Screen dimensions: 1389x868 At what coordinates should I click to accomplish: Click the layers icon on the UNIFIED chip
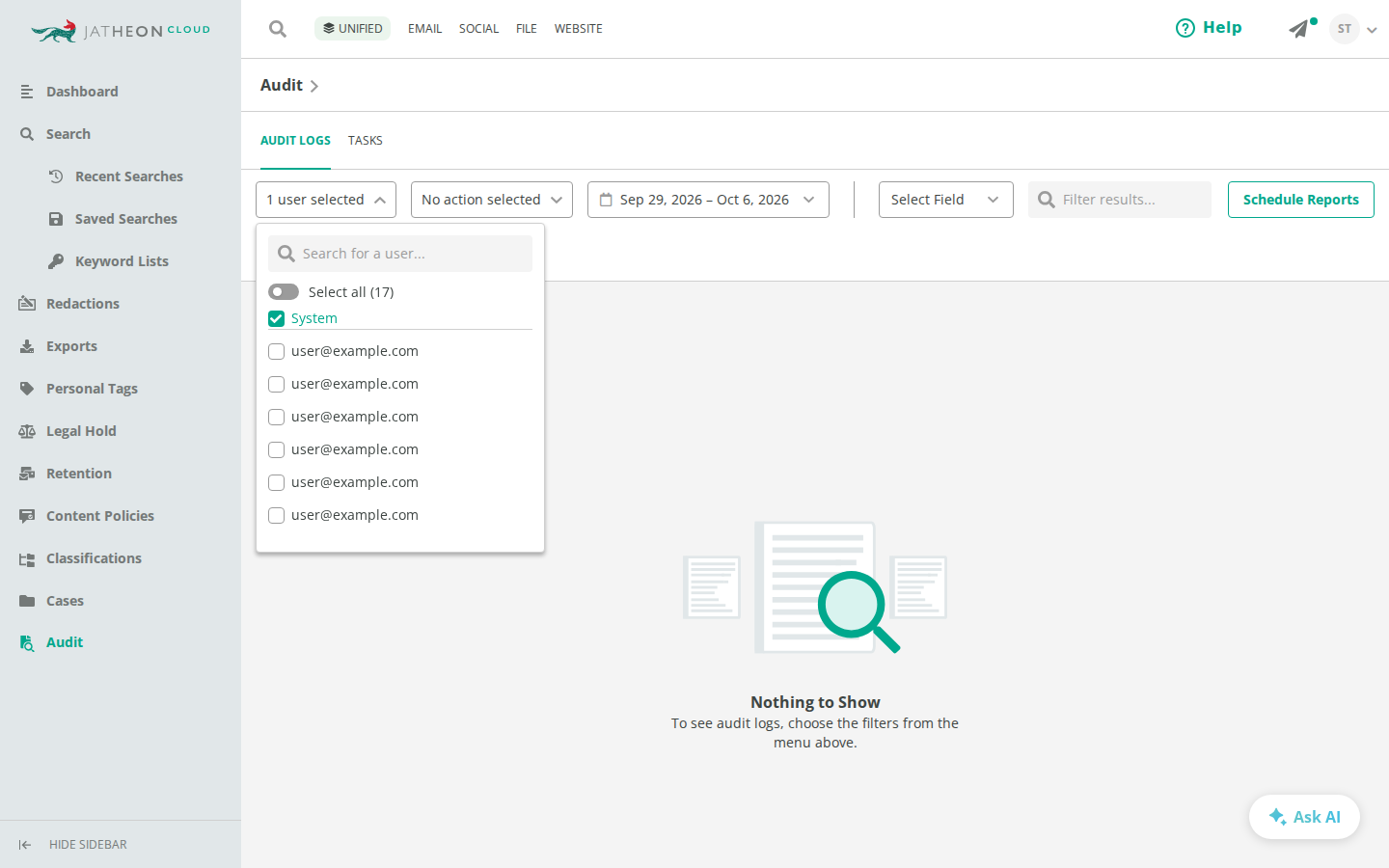329,28
